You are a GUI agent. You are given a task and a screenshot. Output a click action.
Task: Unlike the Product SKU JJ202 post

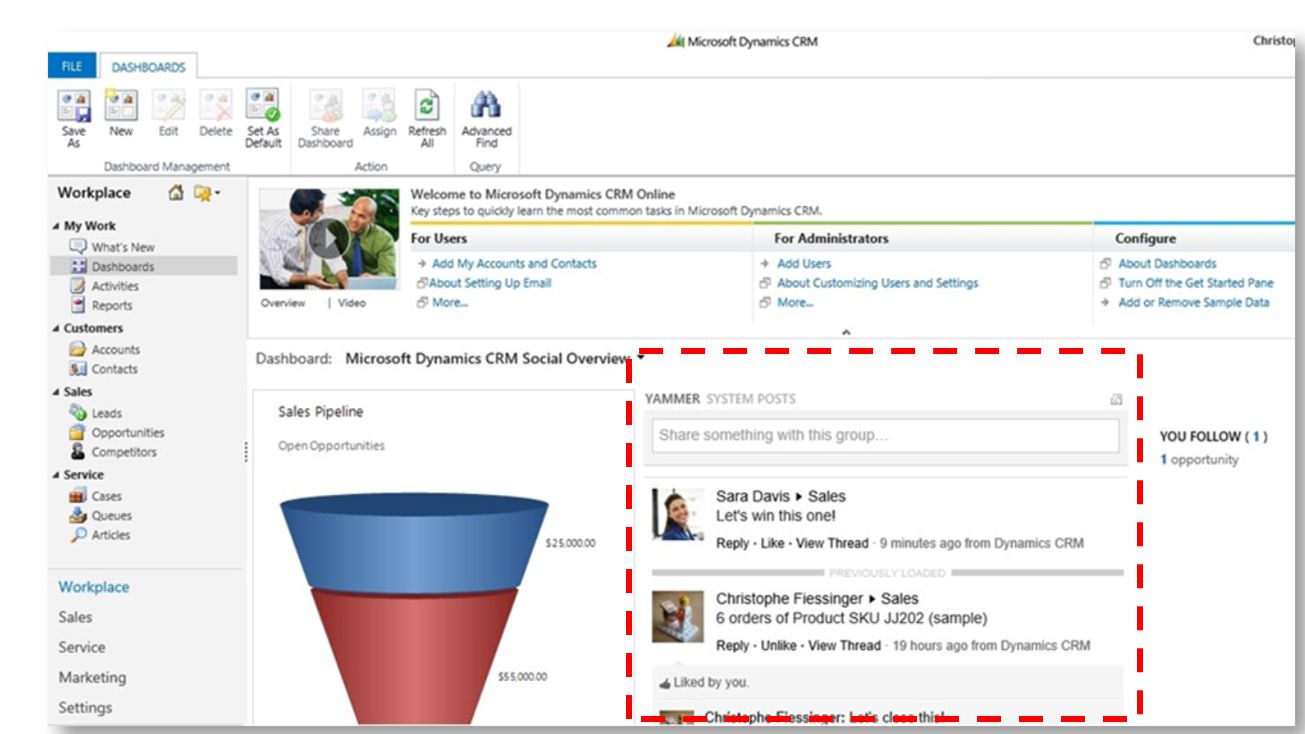click(778, 646)
